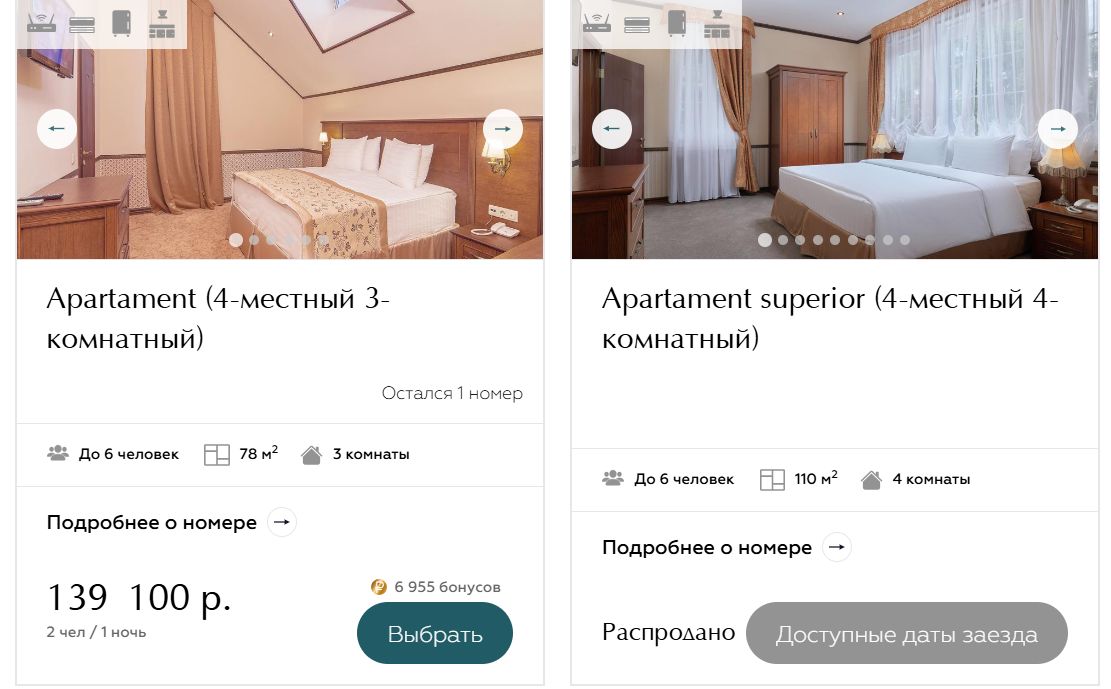Show next photo of Apartament superior
Viewport: 1111px width, 689px height.
pos(1058,129)
